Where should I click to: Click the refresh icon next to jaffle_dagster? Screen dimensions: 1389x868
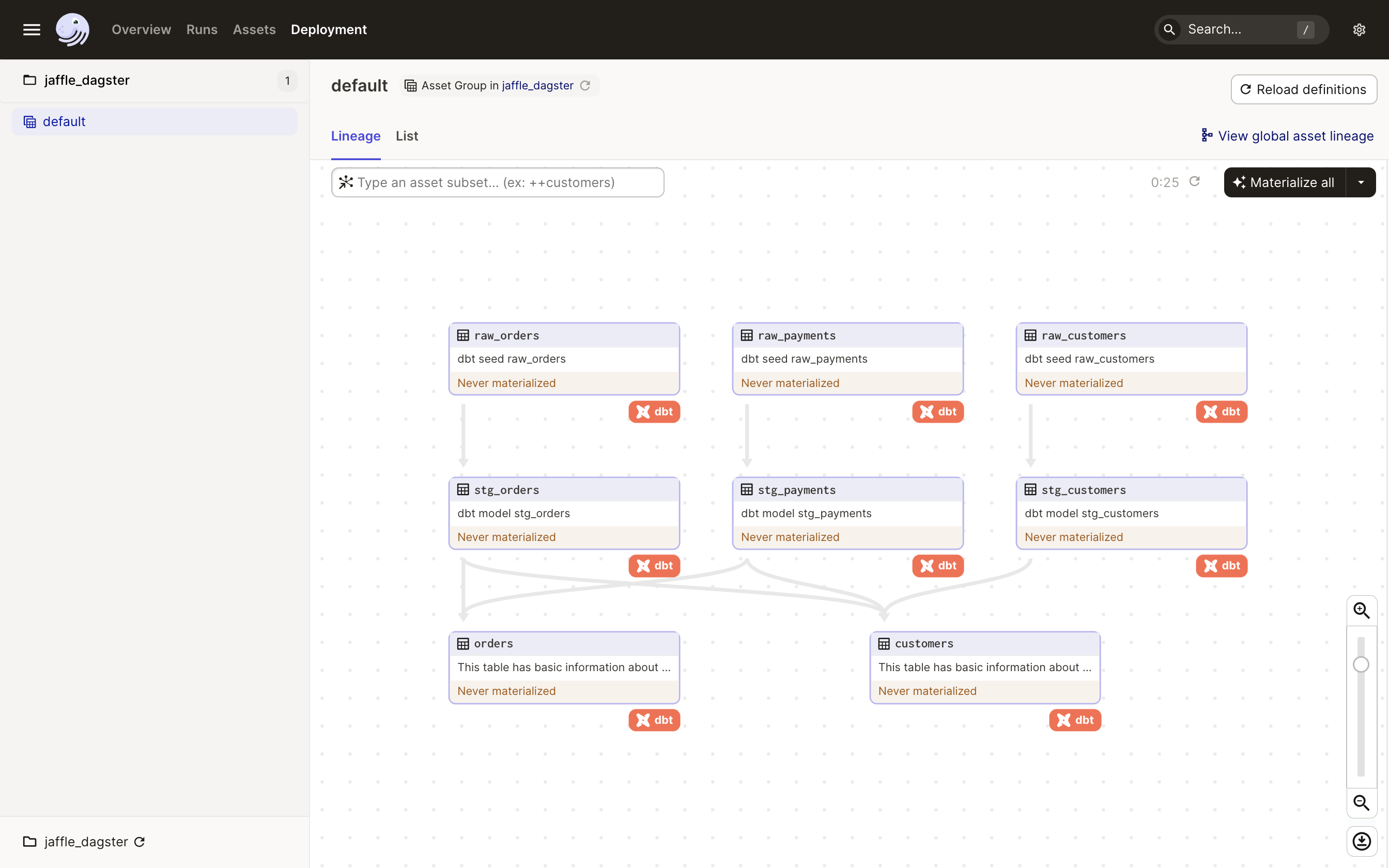139,842
